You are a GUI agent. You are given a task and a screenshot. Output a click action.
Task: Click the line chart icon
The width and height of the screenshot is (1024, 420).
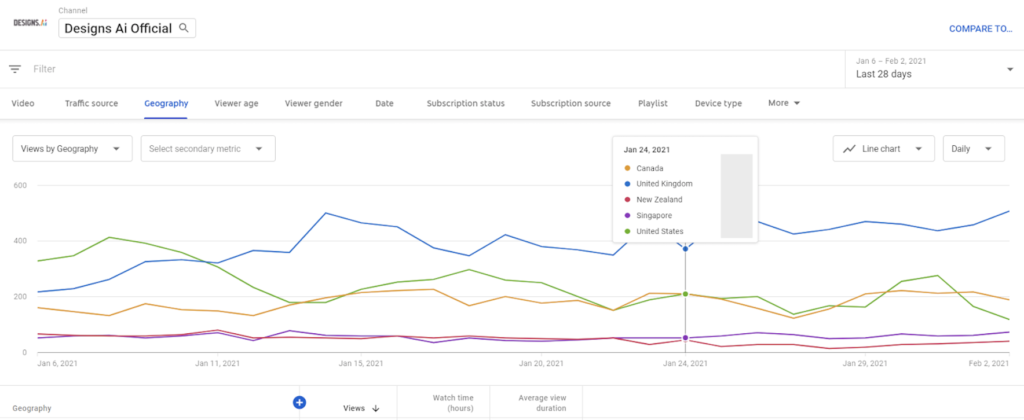coord(849,149)
